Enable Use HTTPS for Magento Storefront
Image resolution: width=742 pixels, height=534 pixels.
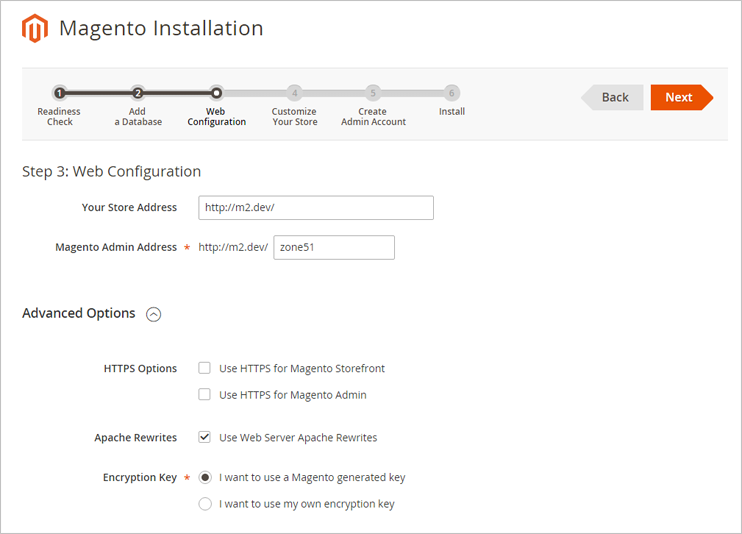[204, 368]
